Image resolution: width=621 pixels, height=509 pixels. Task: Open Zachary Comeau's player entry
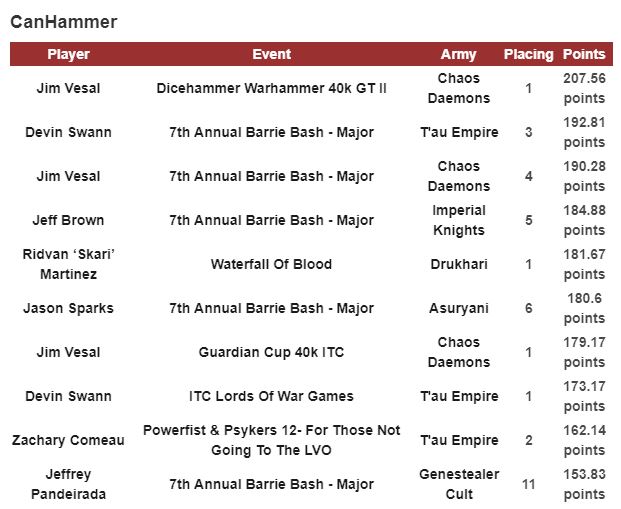[x=68, y=440]
